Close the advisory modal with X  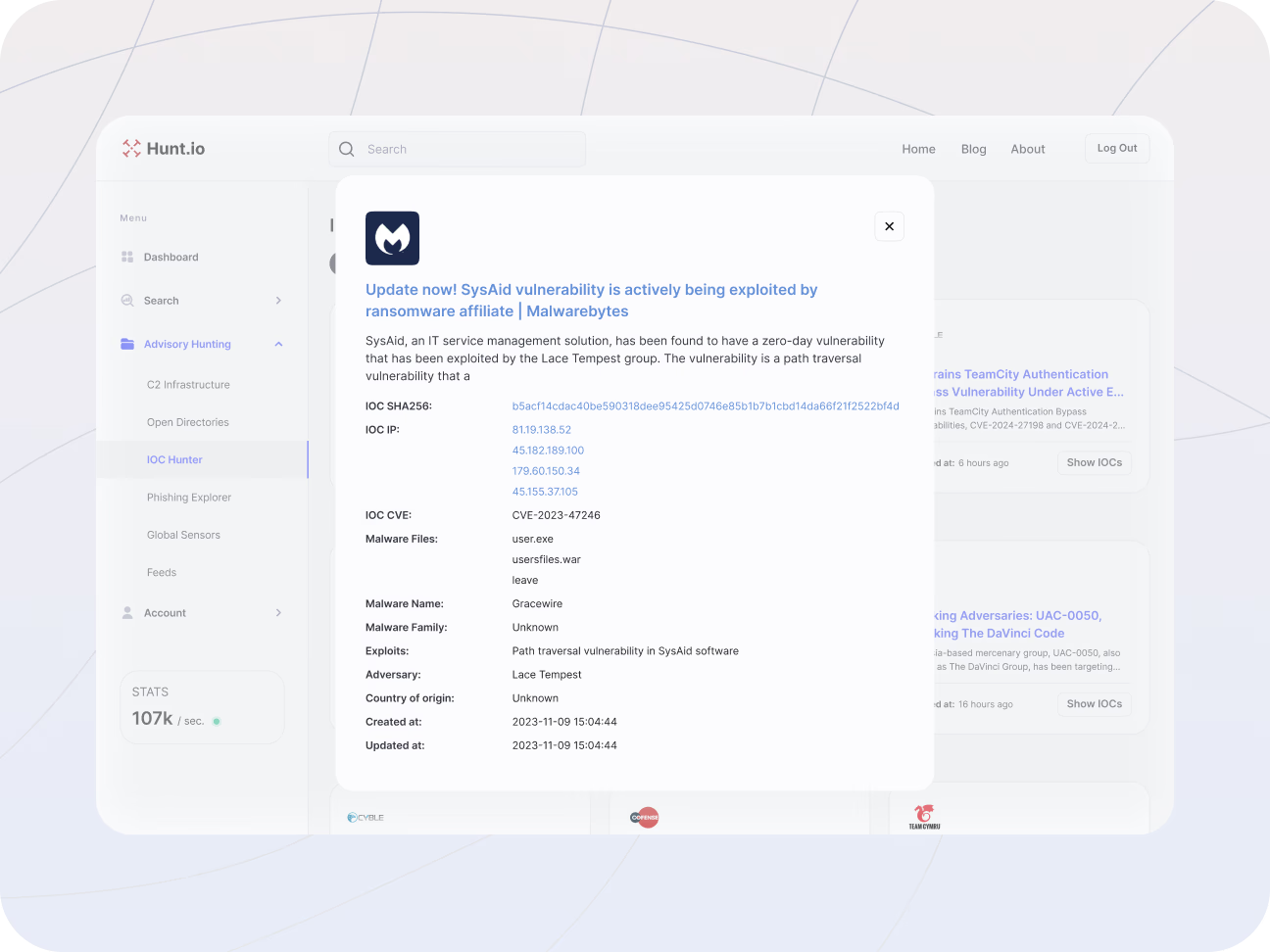point(889,226)
